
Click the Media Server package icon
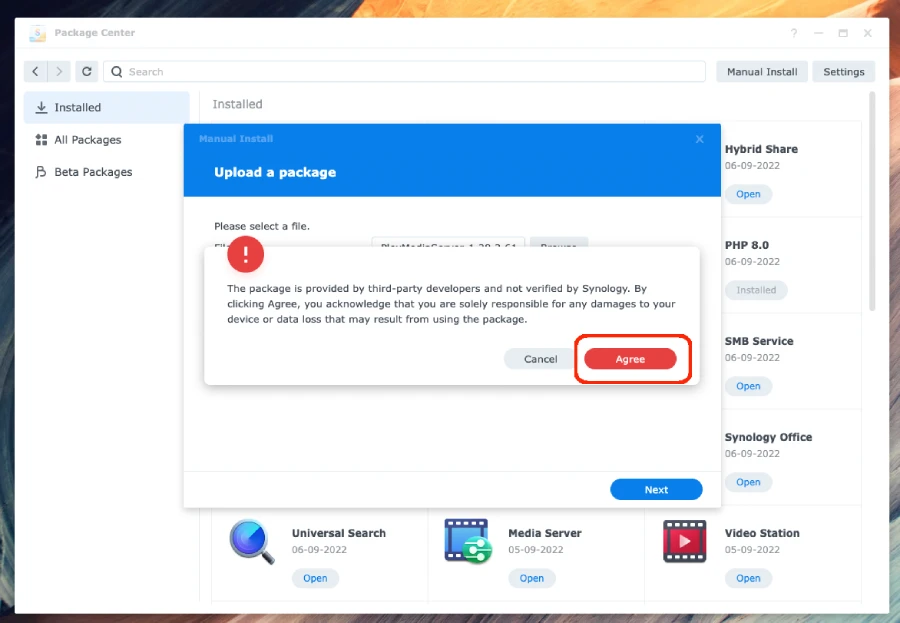click(468, 541)
